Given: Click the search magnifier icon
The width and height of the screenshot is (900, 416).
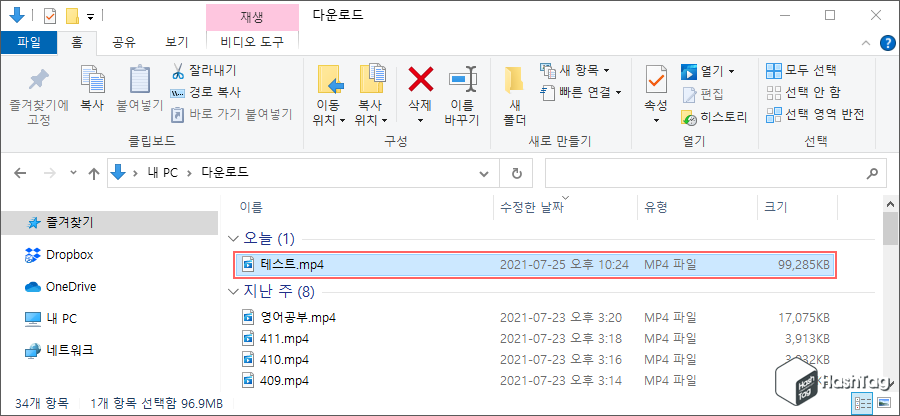Looking at the screenshot, I should tap(872, 173).
